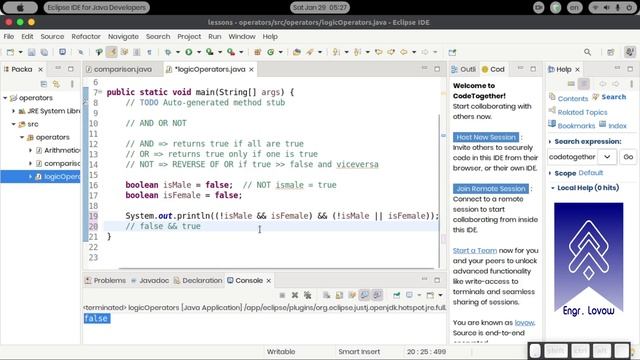Click Collapse All in Package Explorer
This screenshot has height=360, width=640.
pos(44,84)
